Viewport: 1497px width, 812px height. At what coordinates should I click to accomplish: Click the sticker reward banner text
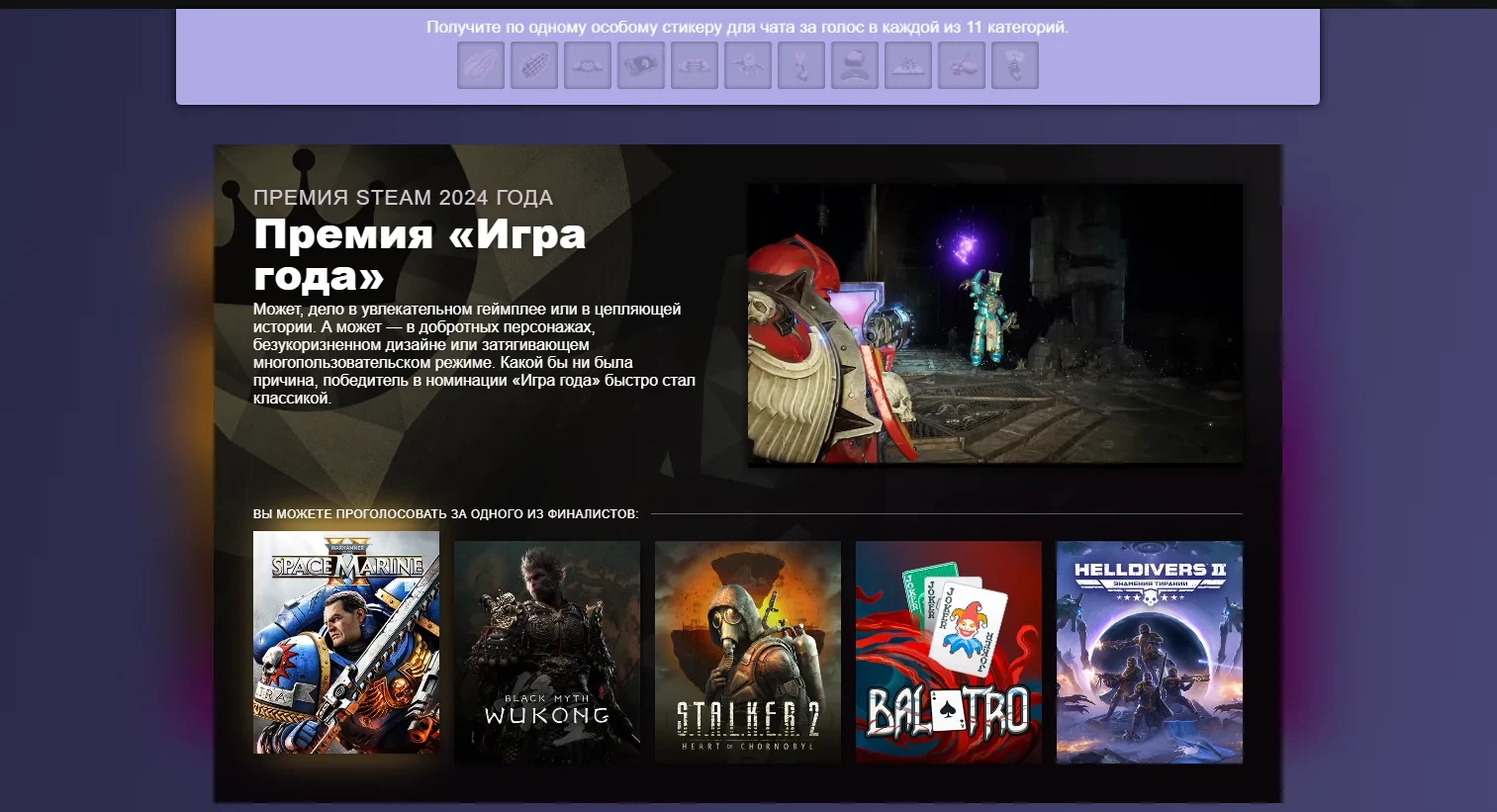point(747,28)
